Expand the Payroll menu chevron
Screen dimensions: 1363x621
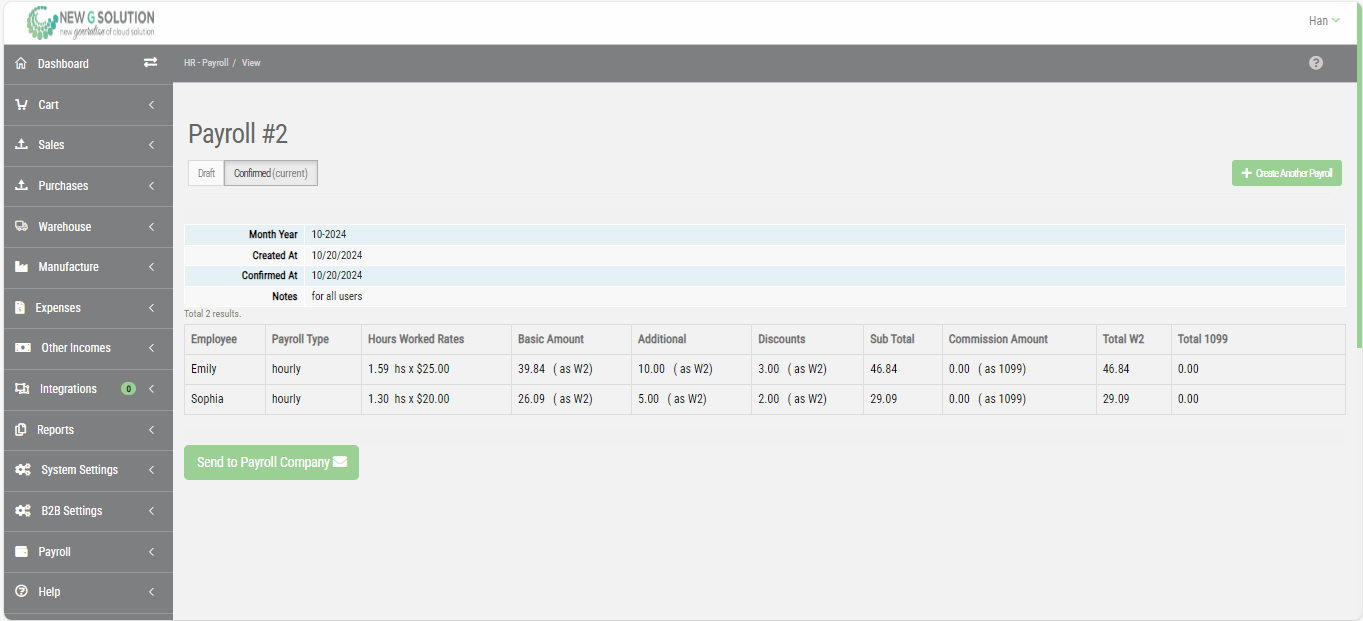click(x=151, y=552)
